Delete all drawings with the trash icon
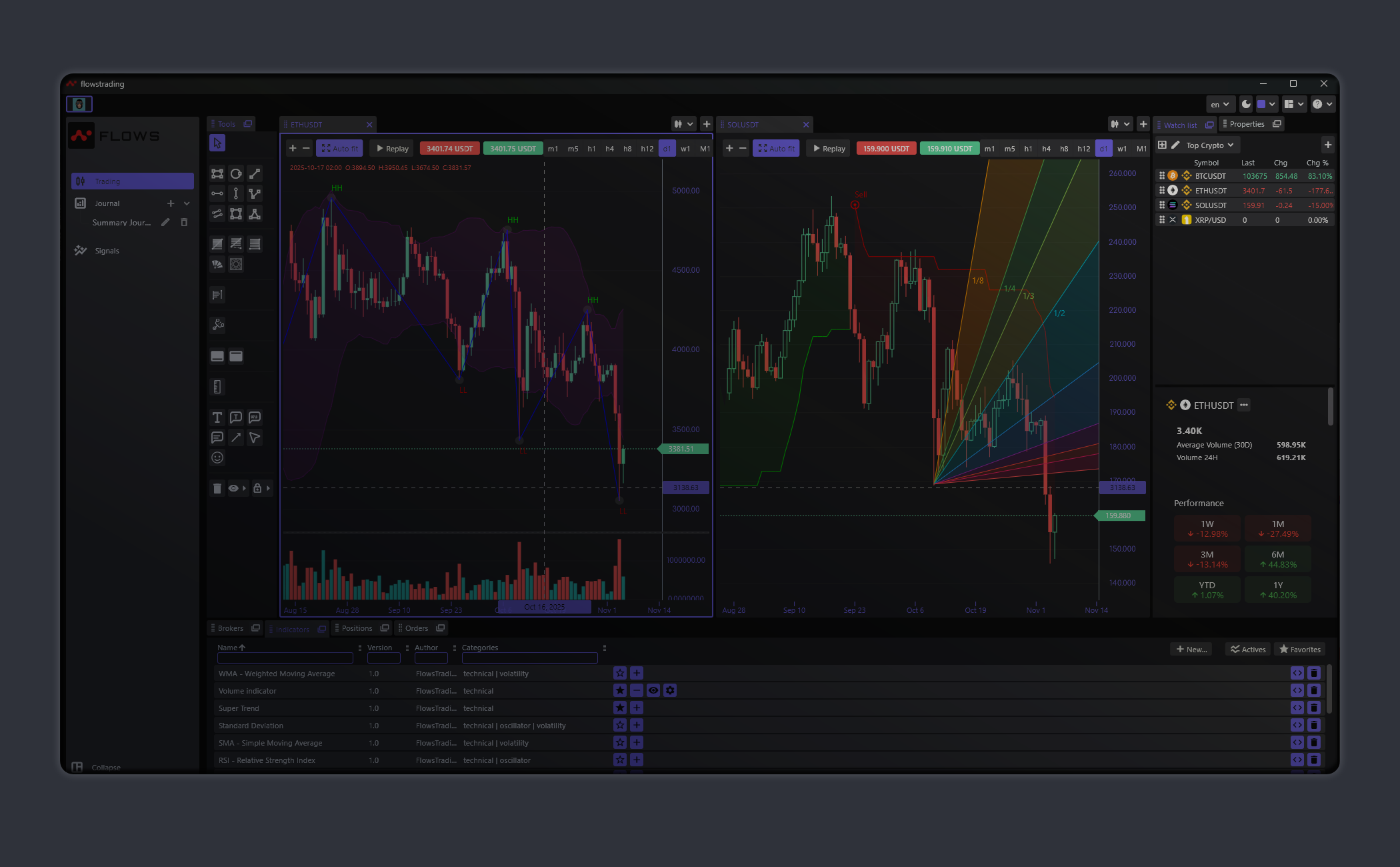 [x=217, y=488]
